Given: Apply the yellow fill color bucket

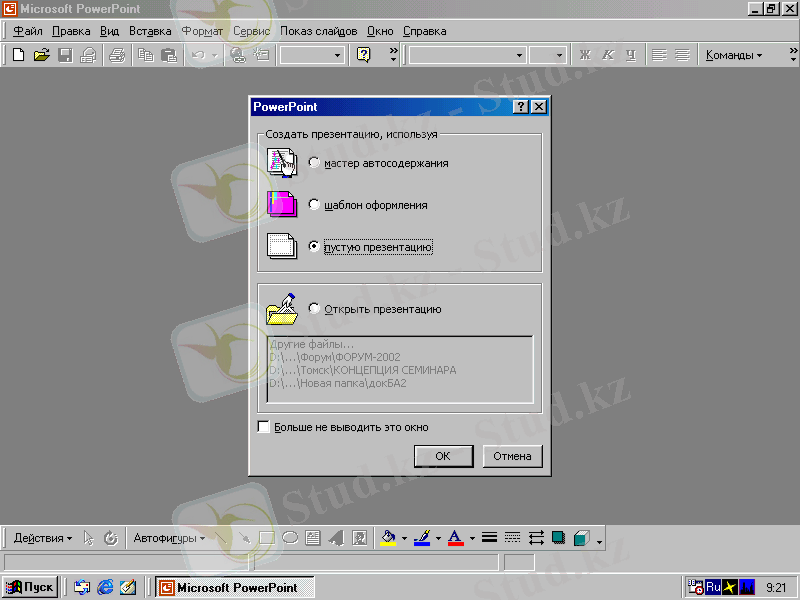Looking at the screenshot, I should click(x=388, y=538).
